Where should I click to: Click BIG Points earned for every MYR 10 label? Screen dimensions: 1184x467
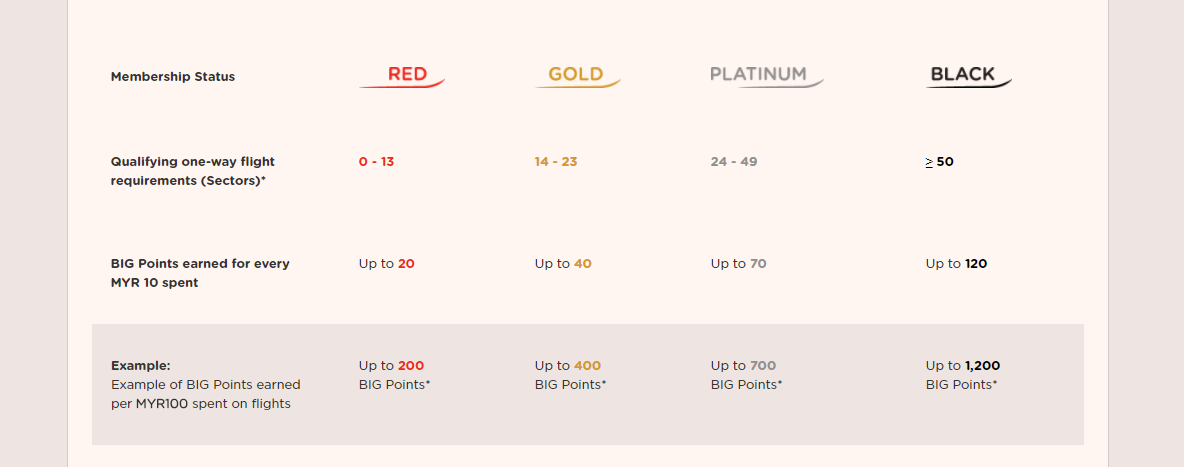[200, 274]
